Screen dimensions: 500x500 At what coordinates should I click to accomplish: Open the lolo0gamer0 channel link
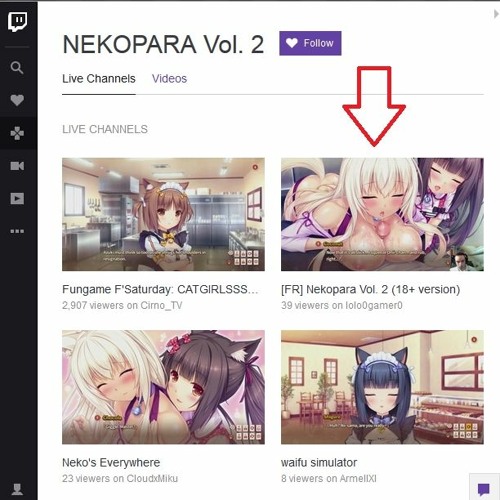(x=374, y=306)
